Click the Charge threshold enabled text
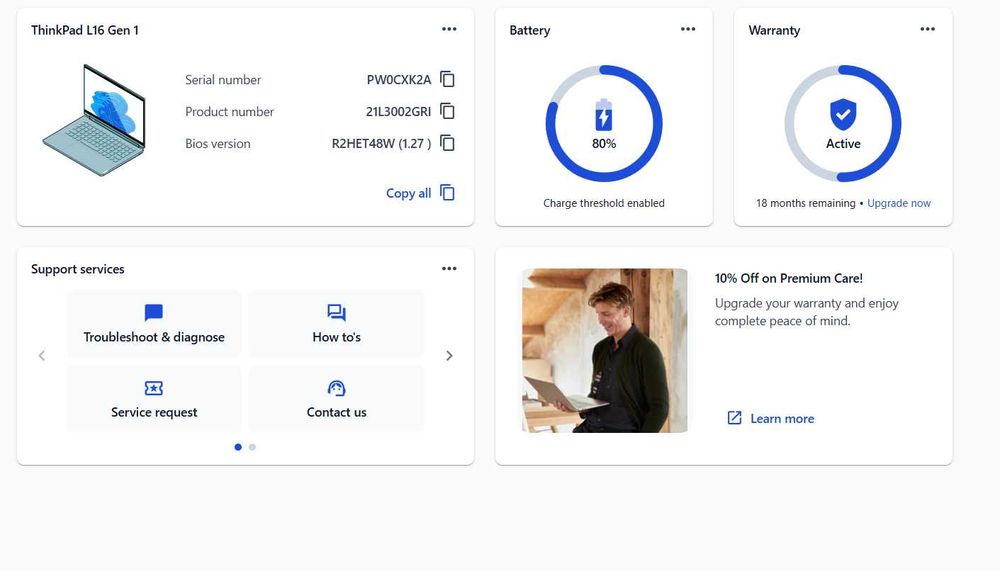 coord(603,203)
